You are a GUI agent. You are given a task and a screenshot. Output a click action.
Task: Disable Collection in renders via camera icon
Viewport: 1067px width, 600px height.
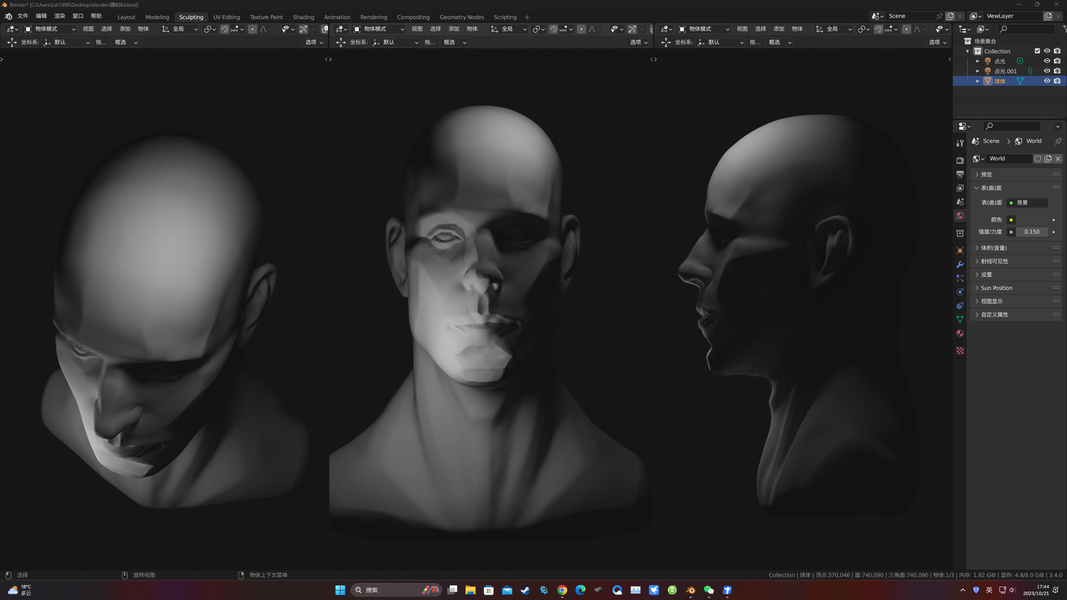click(1057, 51)
